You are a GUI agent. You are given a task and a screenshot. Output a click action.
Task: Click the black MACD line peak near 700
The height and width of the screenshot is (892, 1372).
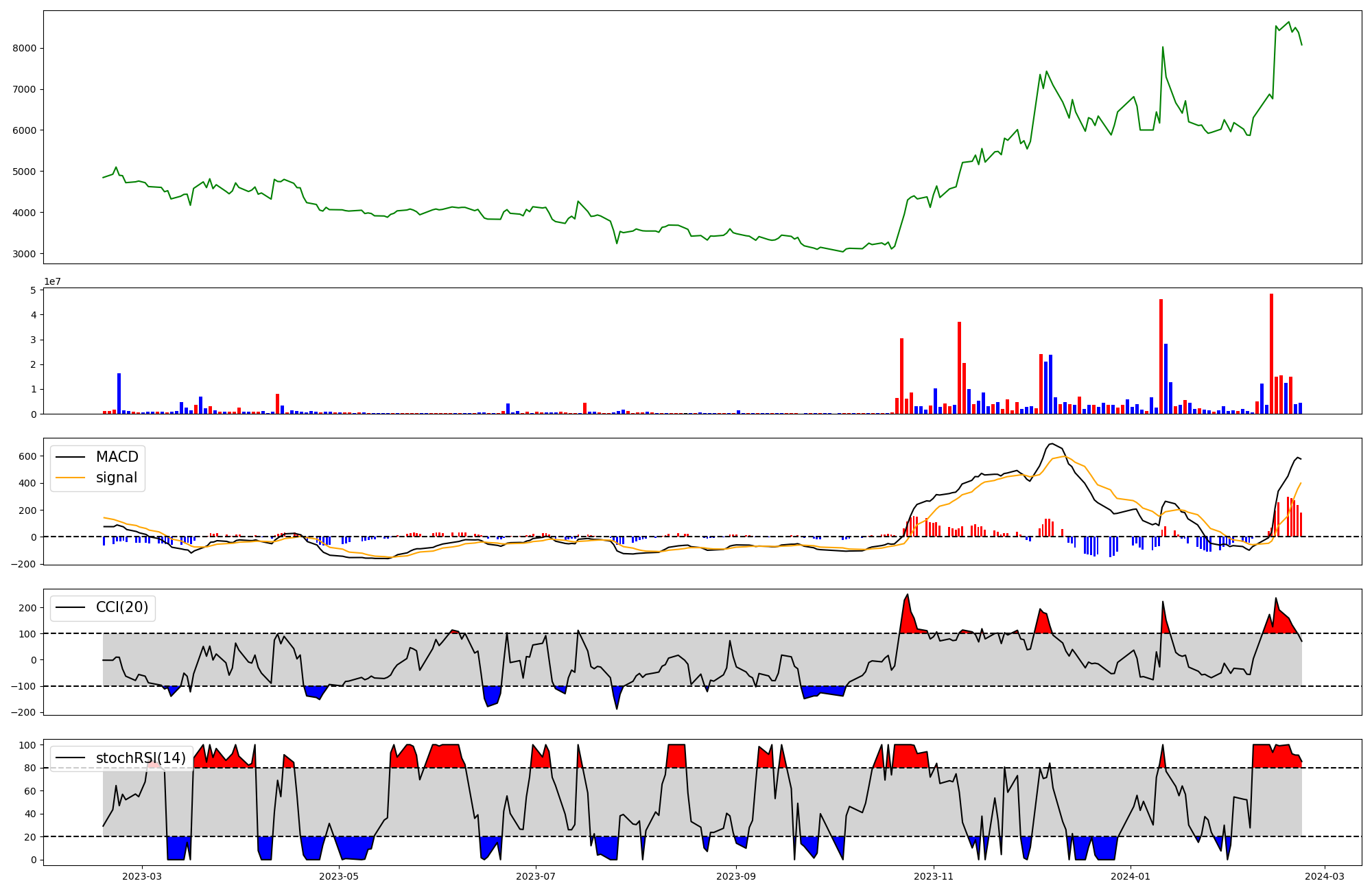1052,444
